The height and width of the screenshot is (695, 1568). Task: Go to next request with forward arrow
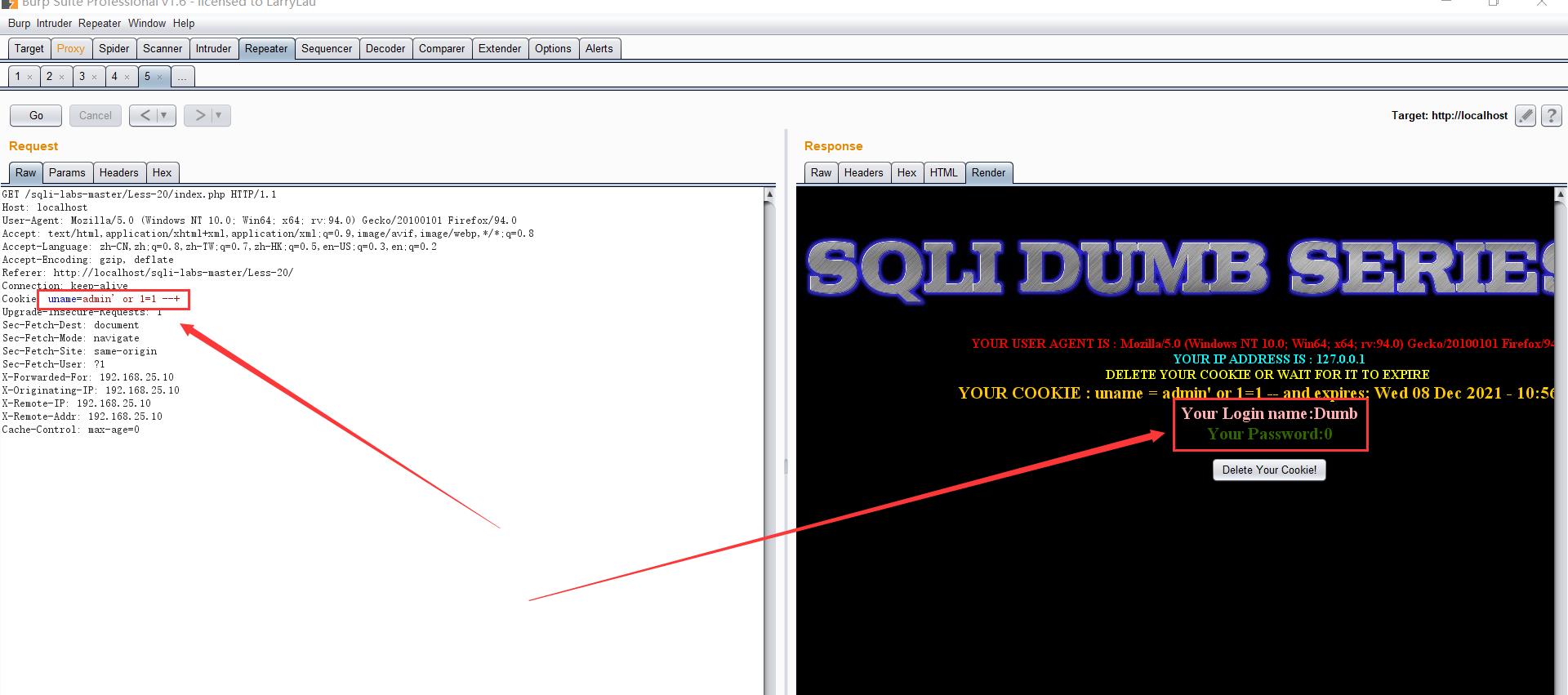[199, 115]
